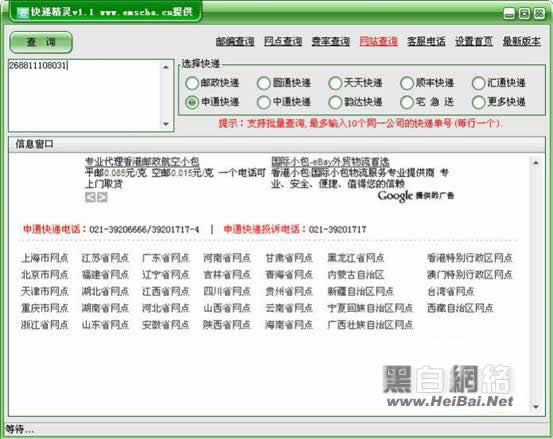Click the info window scroll-down arrow
This screenshot has width=553, height=439.
pos(536,407)
